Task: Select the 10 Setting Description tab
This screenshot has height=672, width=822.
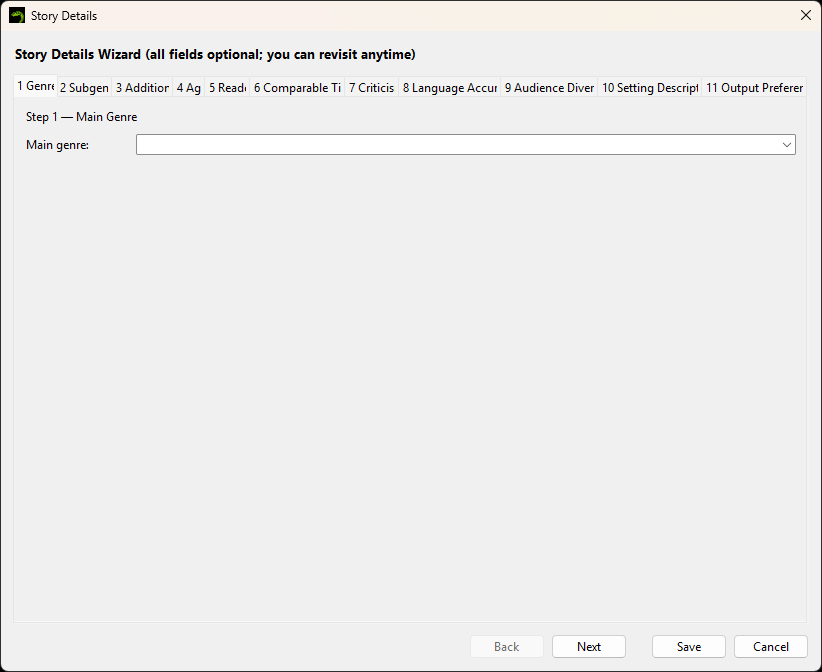Action: tap(649, 87)
